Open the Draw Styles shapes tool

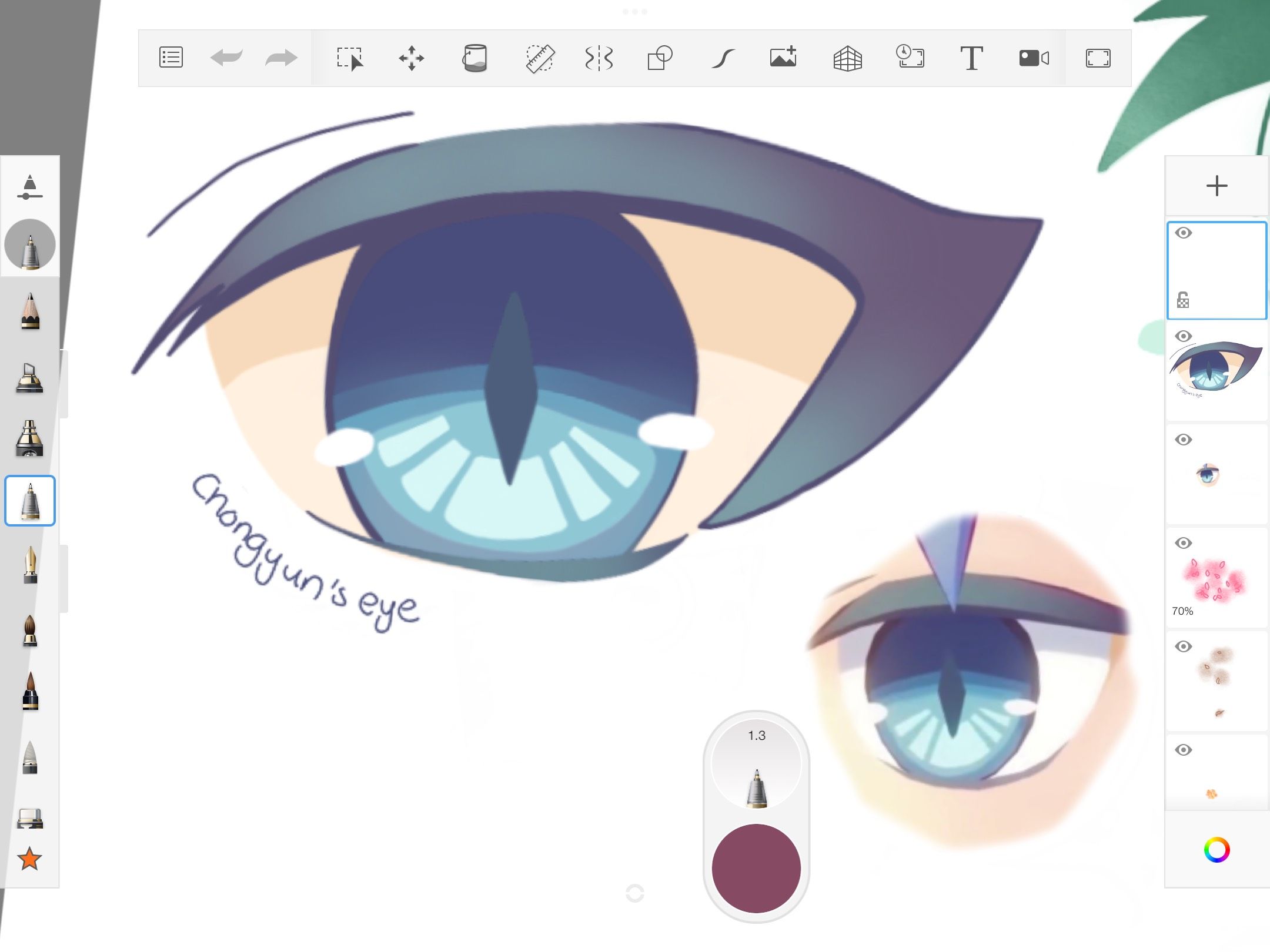tap(660, 58)
